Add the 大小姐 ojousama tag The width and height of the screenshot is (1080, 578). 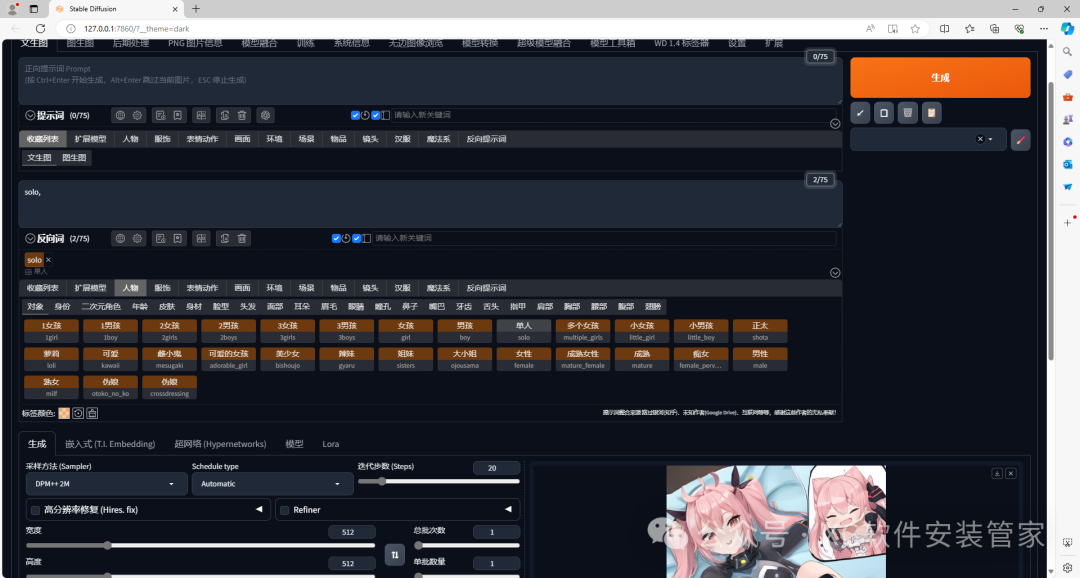pos(465,360)
